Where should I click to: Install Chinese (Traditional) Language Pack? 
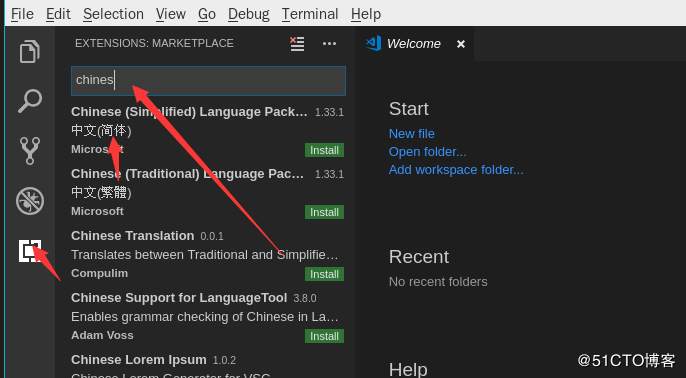[324, 212]
